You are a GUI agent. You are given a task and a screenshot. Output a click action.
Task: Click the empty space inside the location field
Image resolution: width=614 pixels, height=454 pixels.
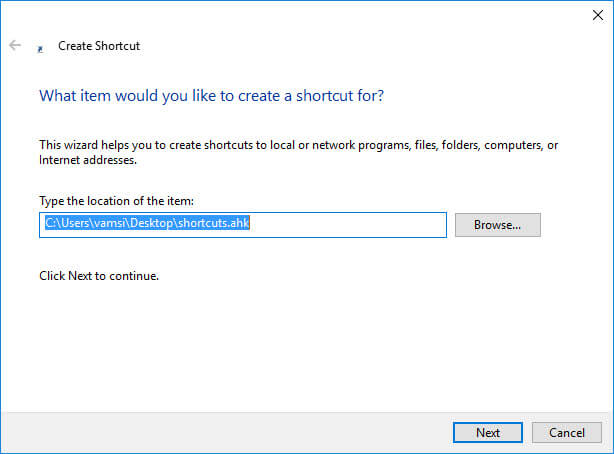[348, 225]
